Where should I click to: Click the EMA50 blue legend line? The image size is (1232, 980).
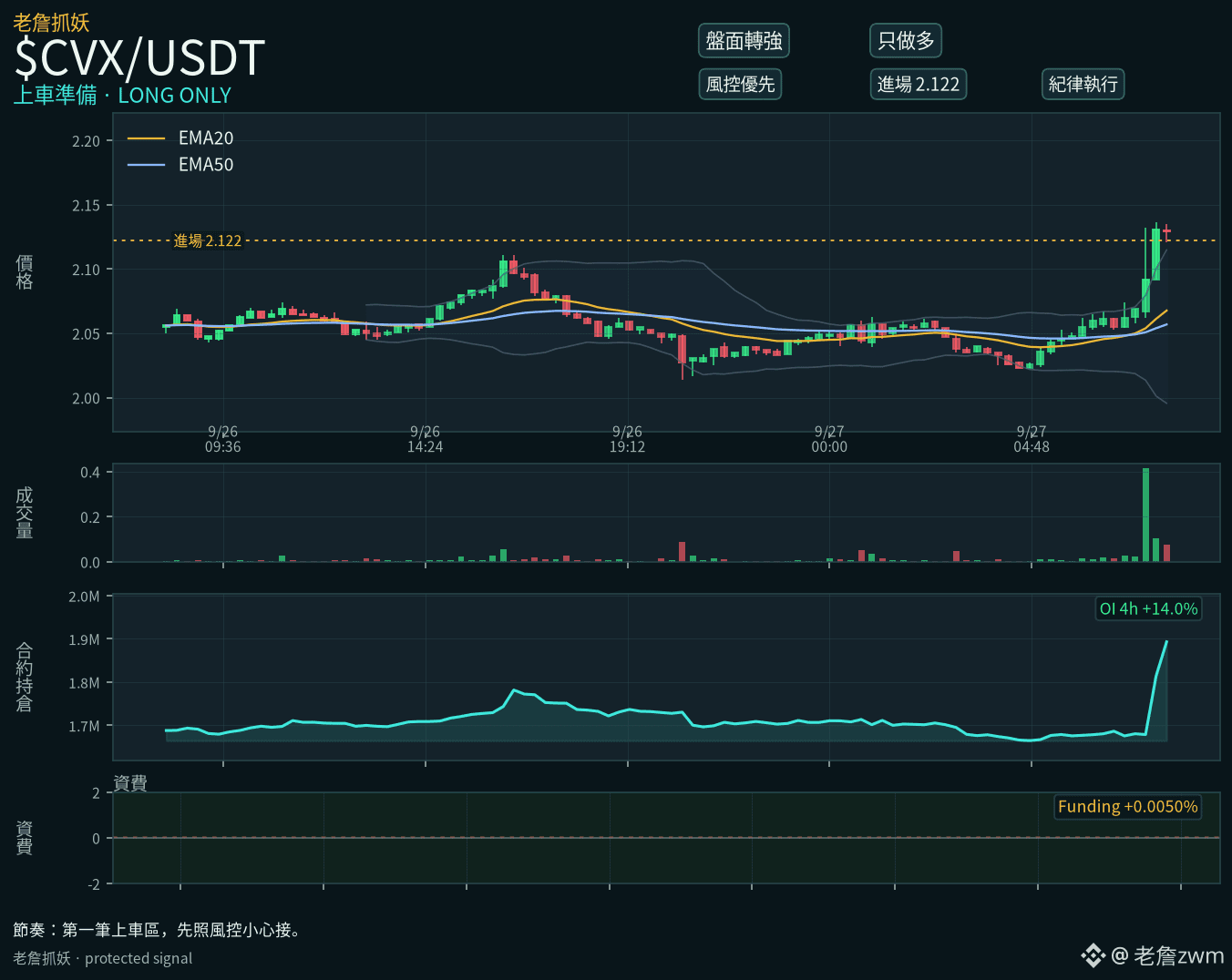pyautogui.click(x=146, y=165)
